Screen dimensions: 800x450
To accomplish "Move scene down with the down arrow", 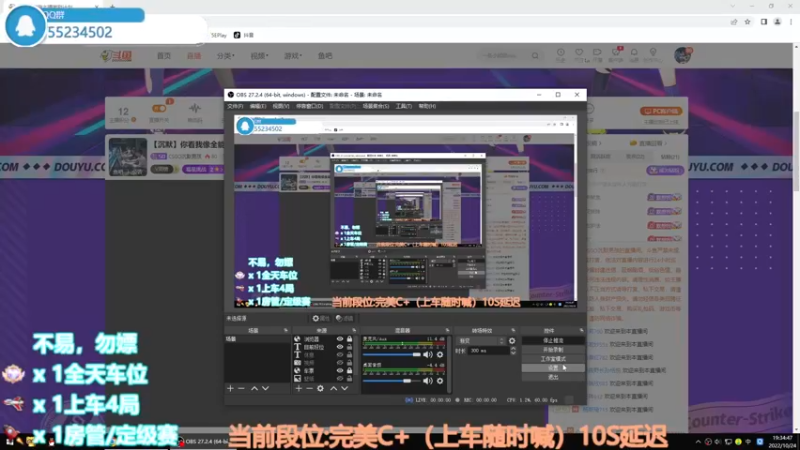I will click(x=265, y=388).
